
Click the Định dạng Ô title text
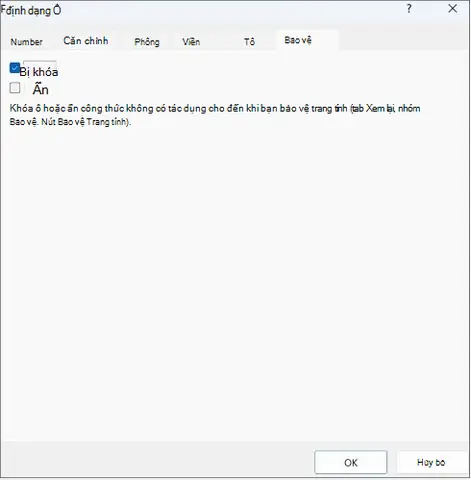31,11
